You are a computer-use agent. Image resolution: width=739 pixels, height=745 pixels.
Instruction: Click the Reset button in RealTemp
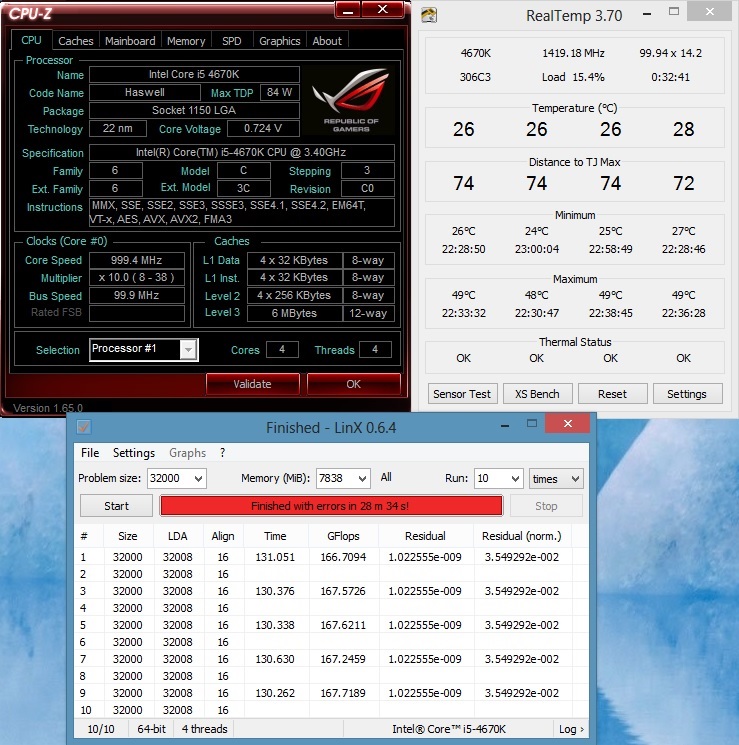coord(612,394)
